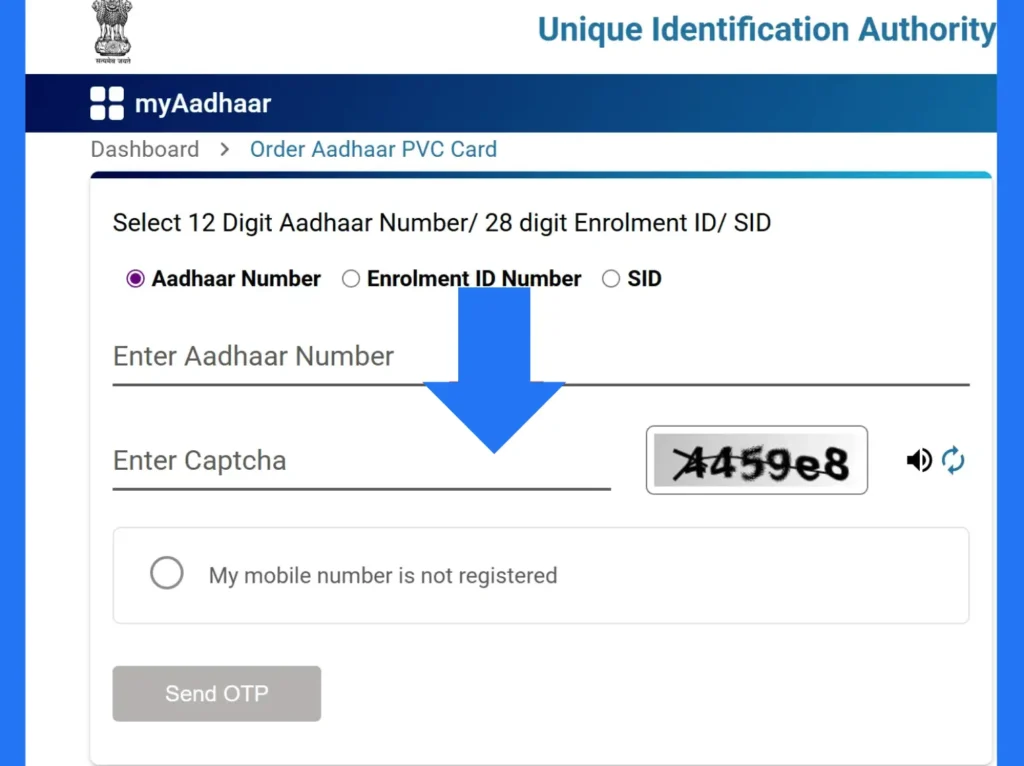
Task: Click the breadcrumb chevron separator
Action: pyautogui.click(x=222, y=149)
